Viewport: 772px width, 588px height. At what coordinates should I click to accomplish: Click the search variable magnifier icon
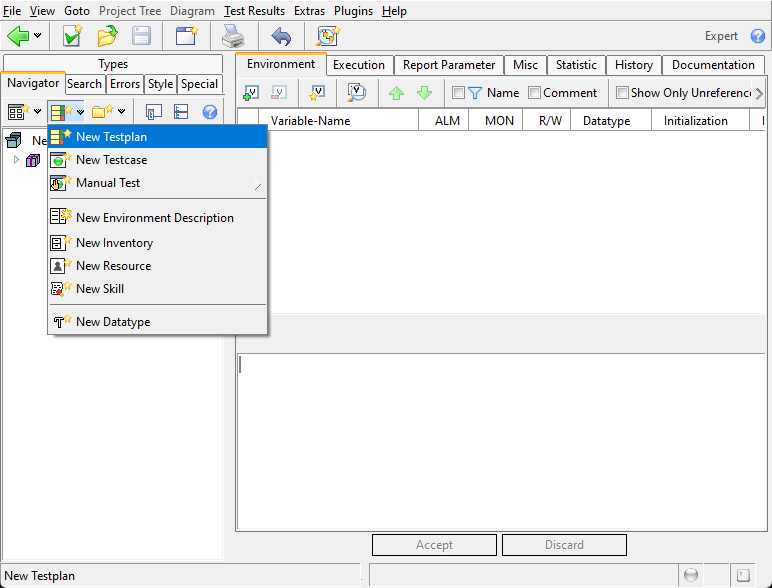coord(356,93)
